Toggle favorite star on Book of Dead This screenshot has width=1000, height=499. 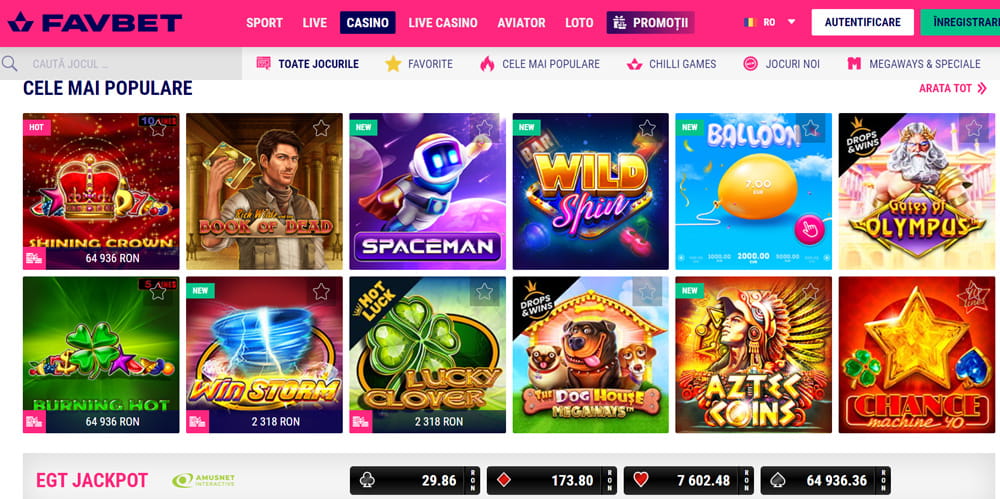(x=321, y=128)
